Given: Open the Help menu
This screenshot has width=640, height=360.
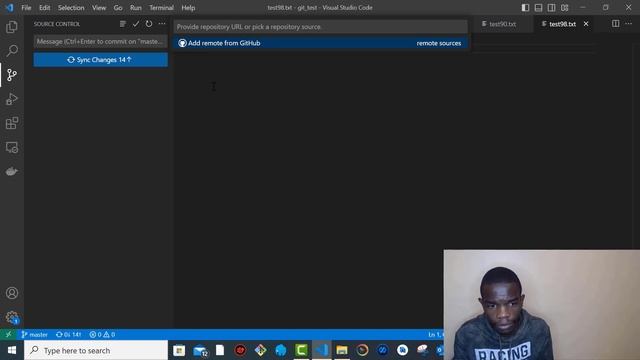Looking at the screenshot, I should tap(188, 8).
